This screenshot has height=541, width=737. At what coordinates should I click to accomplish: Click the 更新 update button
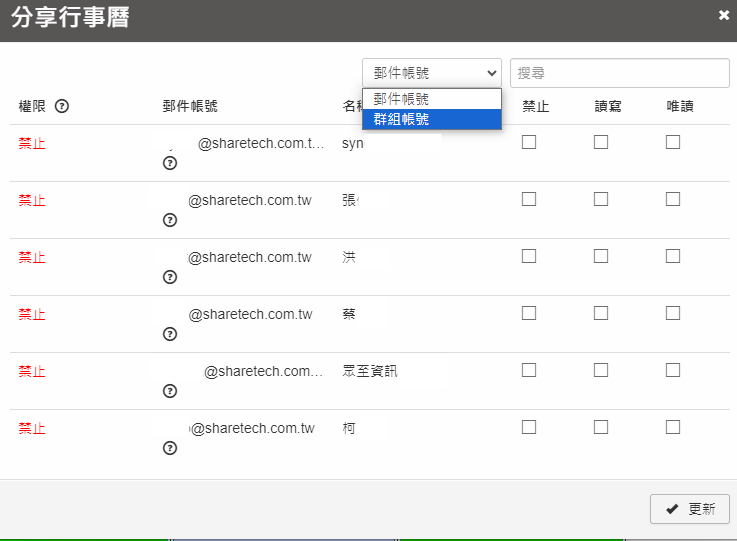690,508
